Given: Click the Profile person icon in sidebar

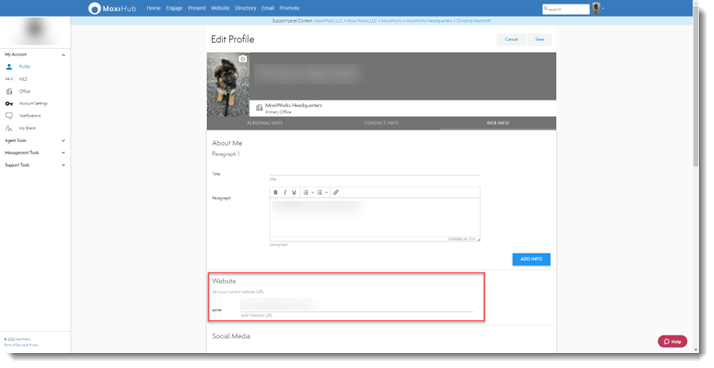Looking at the screenshot, I should tap(9, 66).
